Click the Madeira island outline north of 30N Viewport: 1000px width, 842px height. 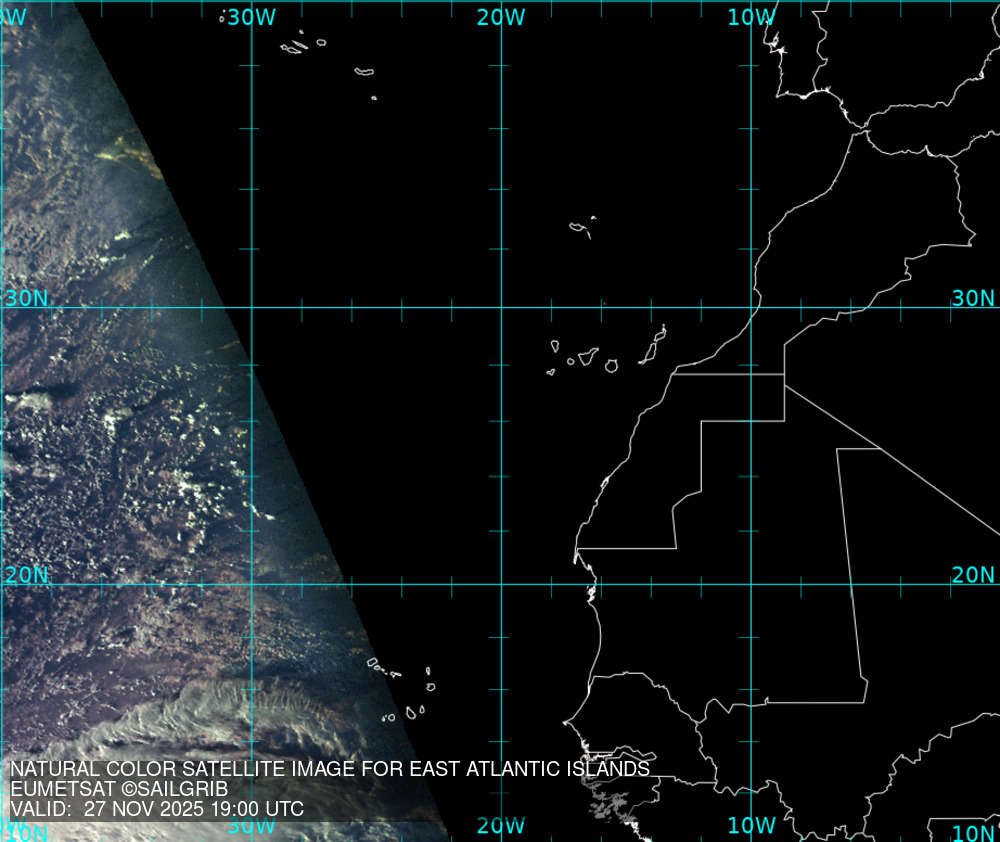[579, 229]
